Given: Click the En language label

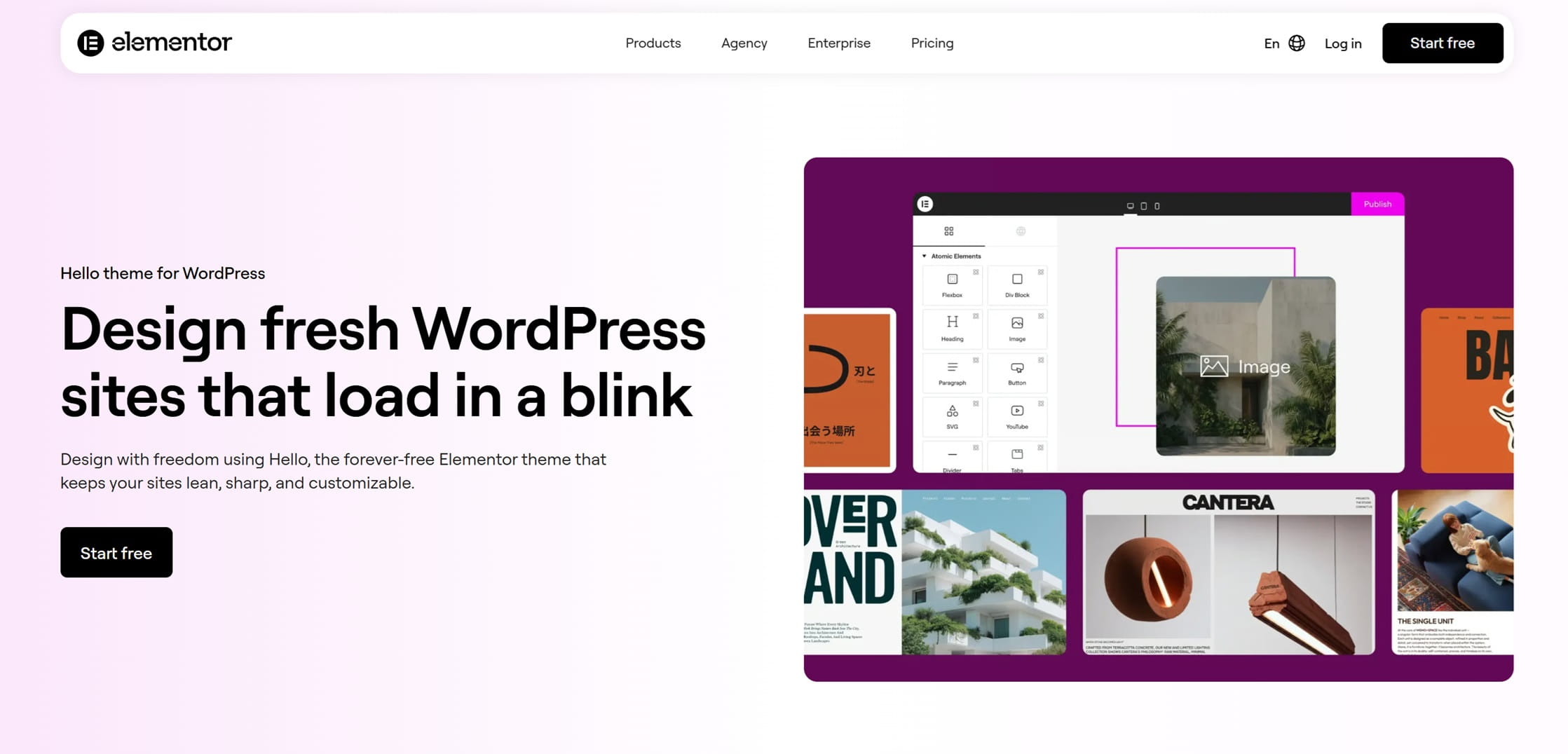Looking at the screenshot, I should pyautogui.click(x=1272, y=43).
